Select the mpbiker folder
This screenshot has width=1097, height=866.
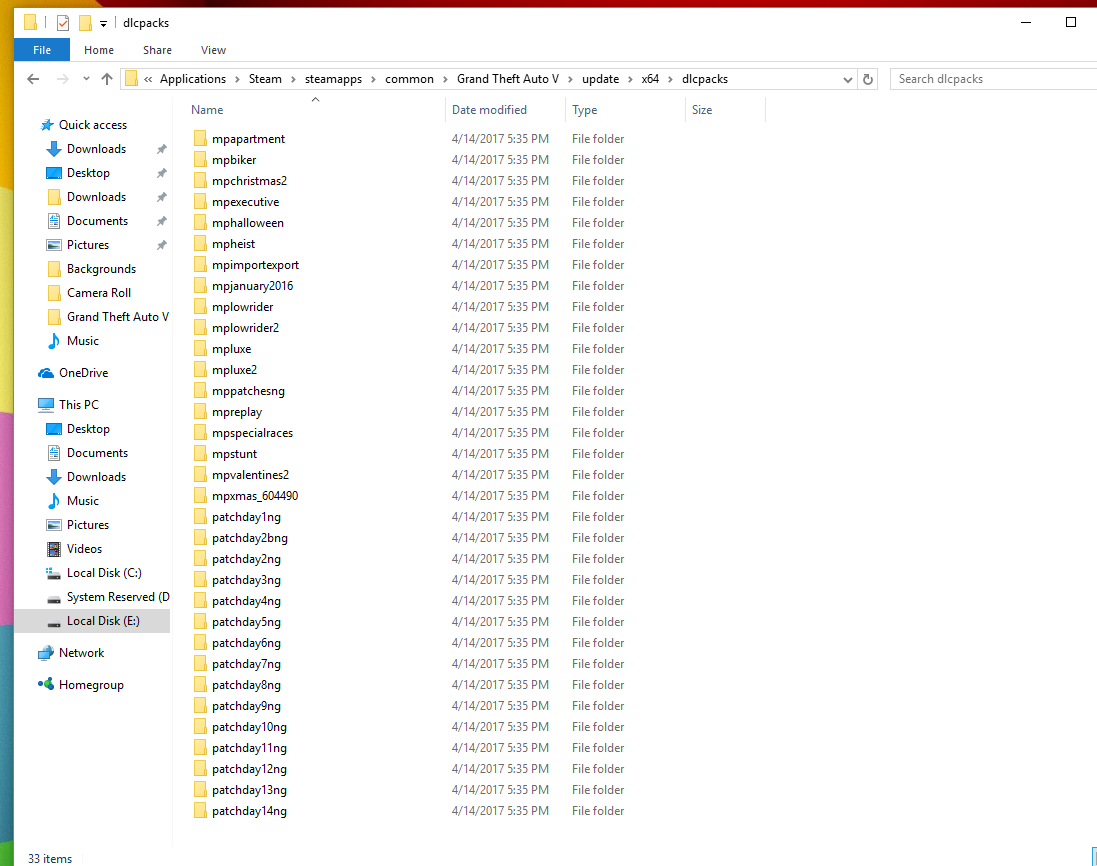234,159
